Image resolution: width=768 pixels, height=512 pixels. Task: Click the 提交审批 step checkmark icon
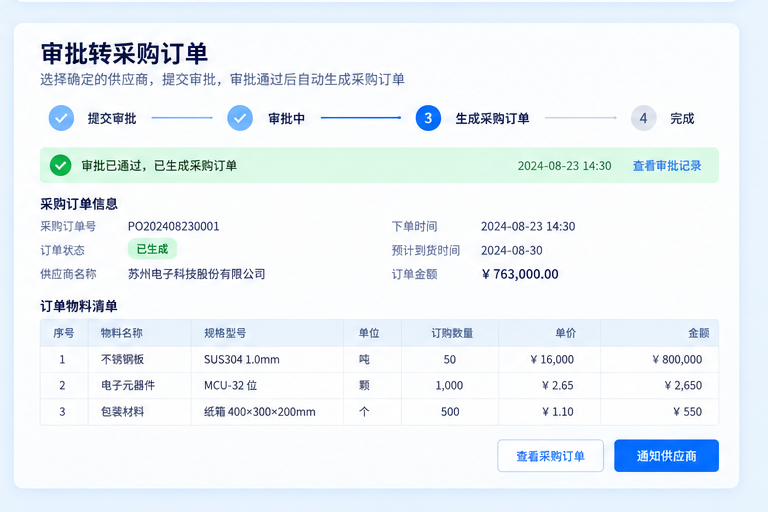[61, 118]
